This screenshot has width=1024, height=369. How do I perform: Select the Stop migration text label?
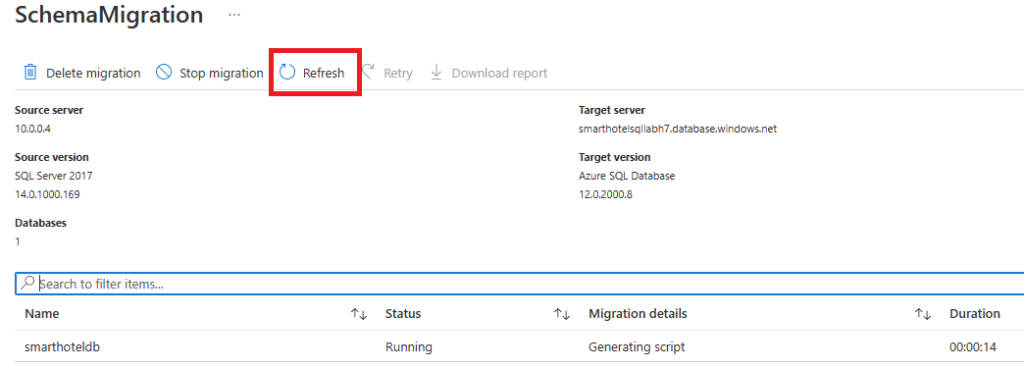point(221,73)
